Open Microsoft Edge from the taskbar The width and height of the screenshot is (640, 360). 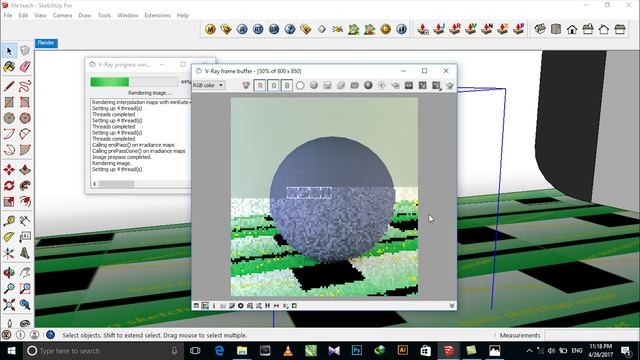tap(219, 351)
